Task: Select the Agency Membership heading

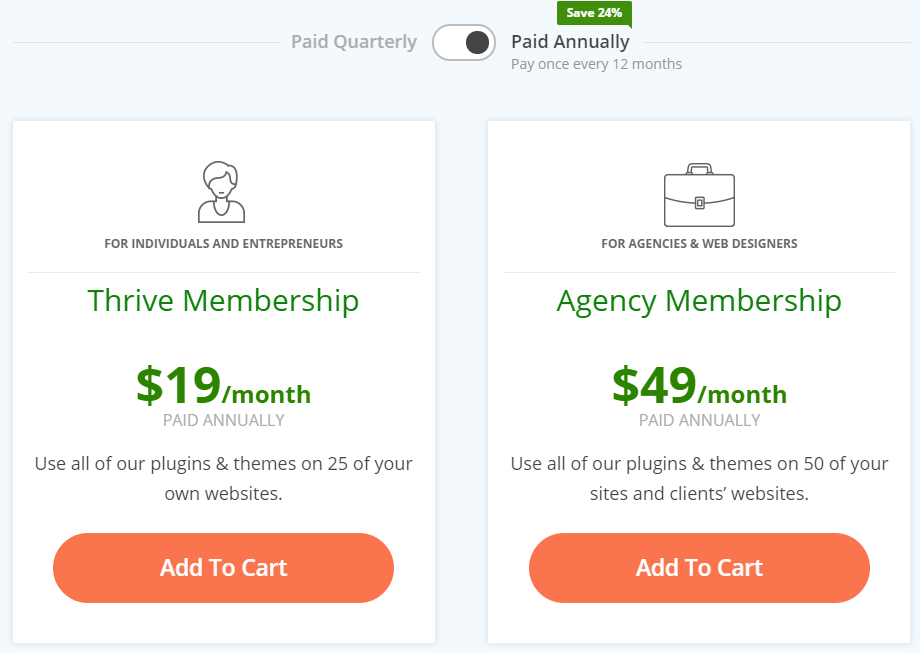Action: 699,300
